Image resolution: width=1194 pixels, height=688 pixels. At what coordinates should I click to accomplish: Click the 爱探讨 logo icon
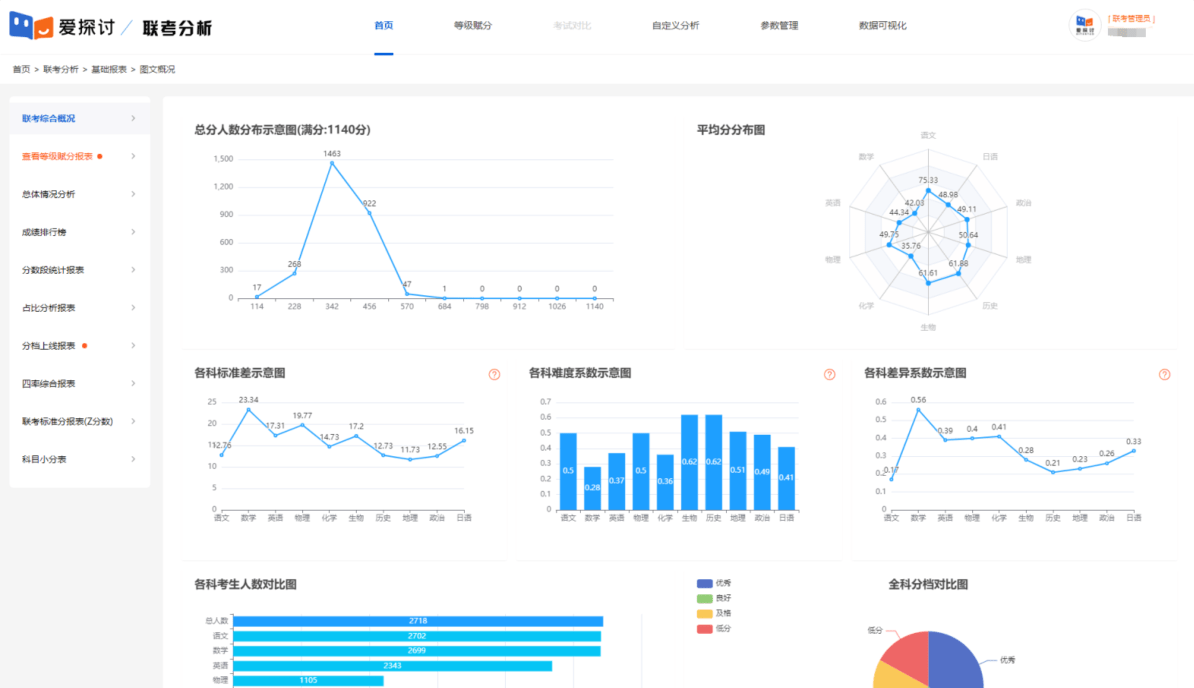(31, 27)
